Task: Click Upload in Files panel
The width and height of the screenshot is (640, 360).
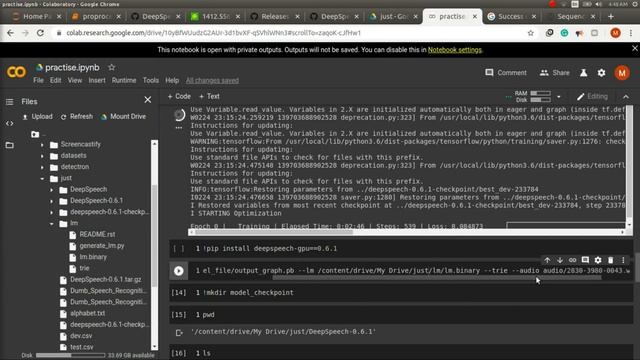Action: click(x=38, y=117)
